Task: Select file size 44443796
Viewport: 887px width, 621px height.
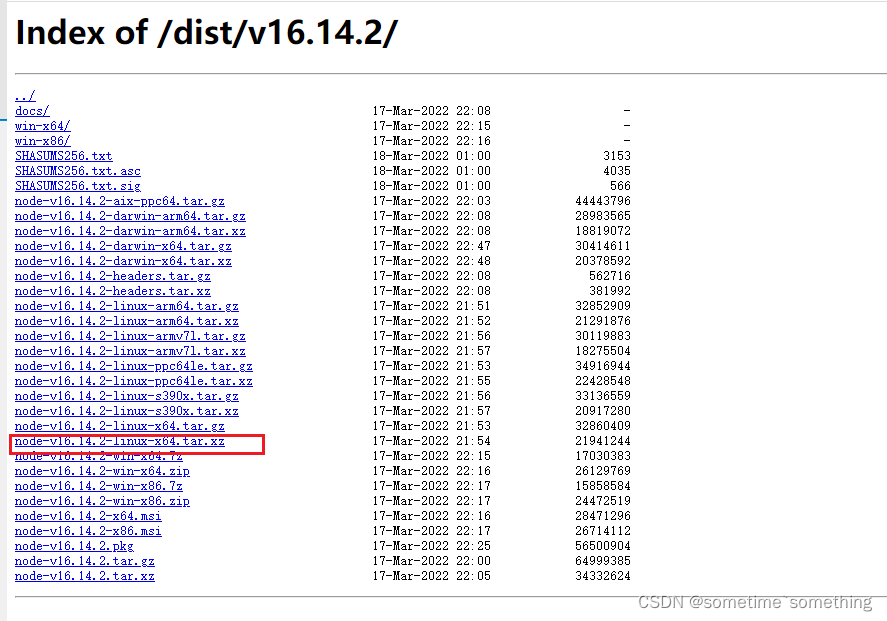Action: click(x=602, y=201)
